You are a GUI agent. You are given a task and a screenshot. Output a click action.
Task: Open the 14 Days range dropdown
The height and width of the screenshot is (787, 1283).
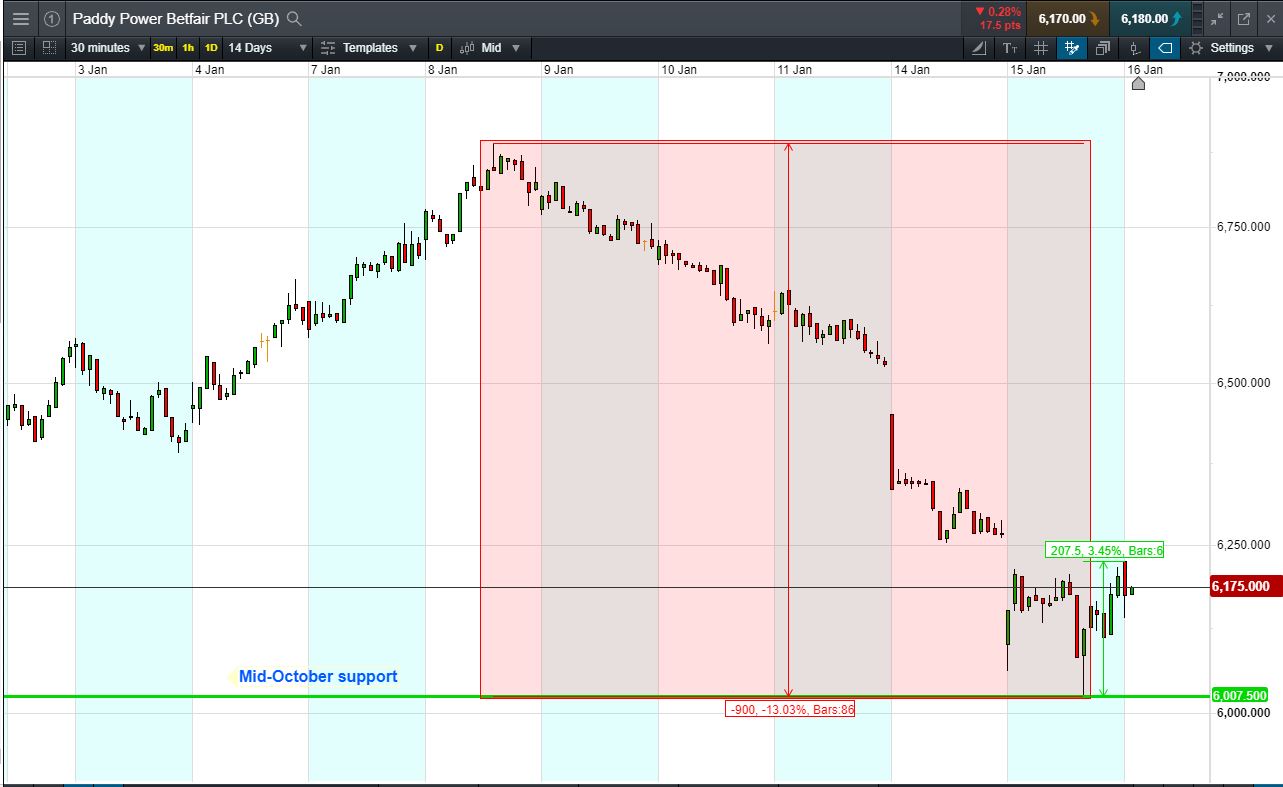click(268, 48)
